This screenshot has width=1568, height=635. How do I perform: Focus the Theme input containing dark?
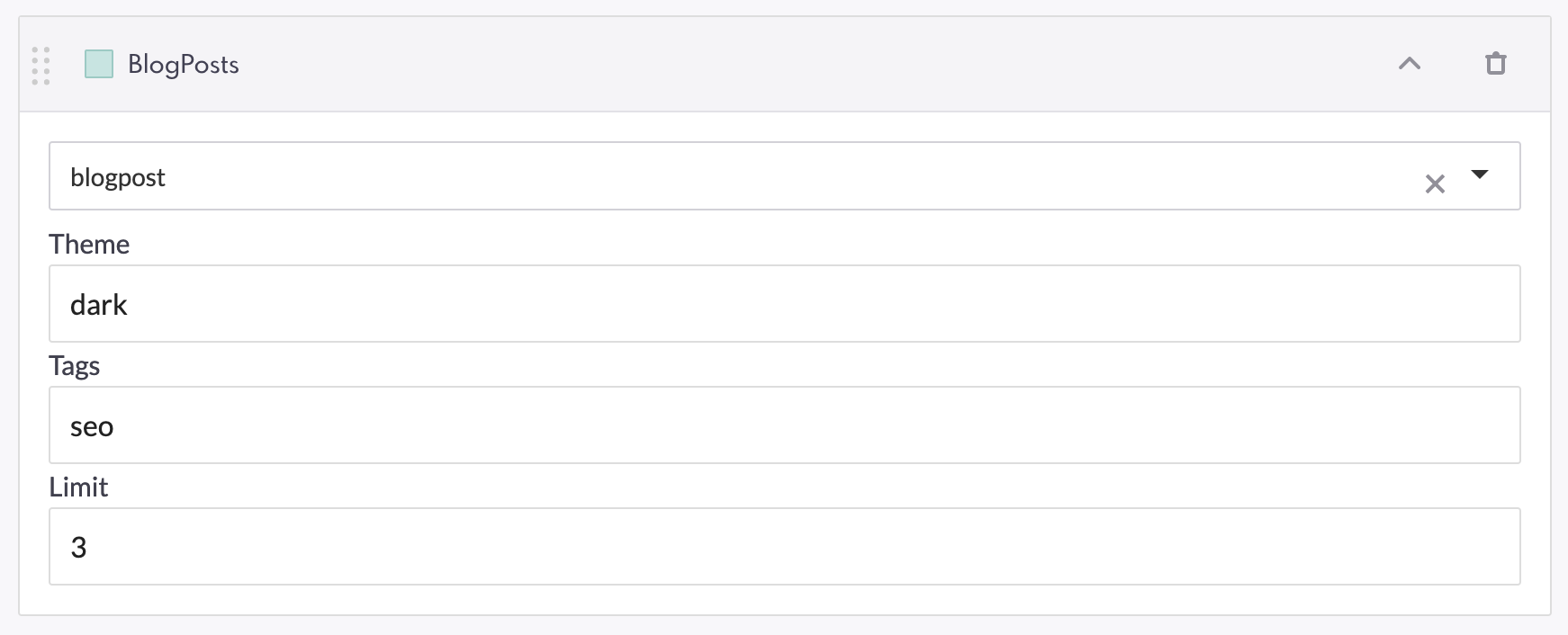click(x=784, y=303)
